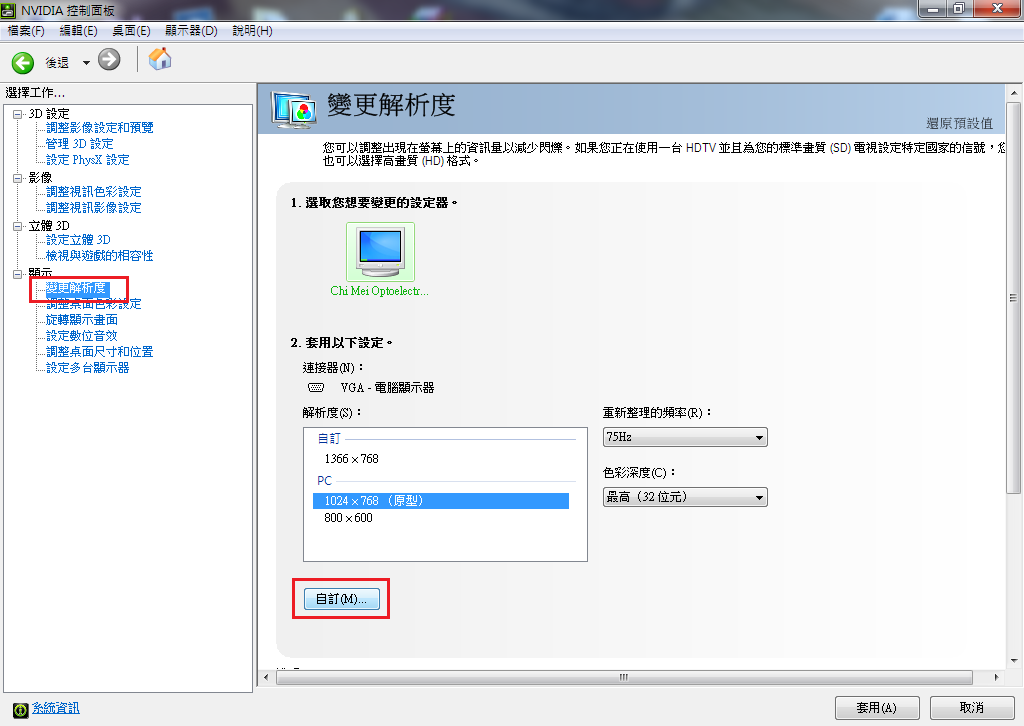Click the VGA connector icon

[316, 388]
